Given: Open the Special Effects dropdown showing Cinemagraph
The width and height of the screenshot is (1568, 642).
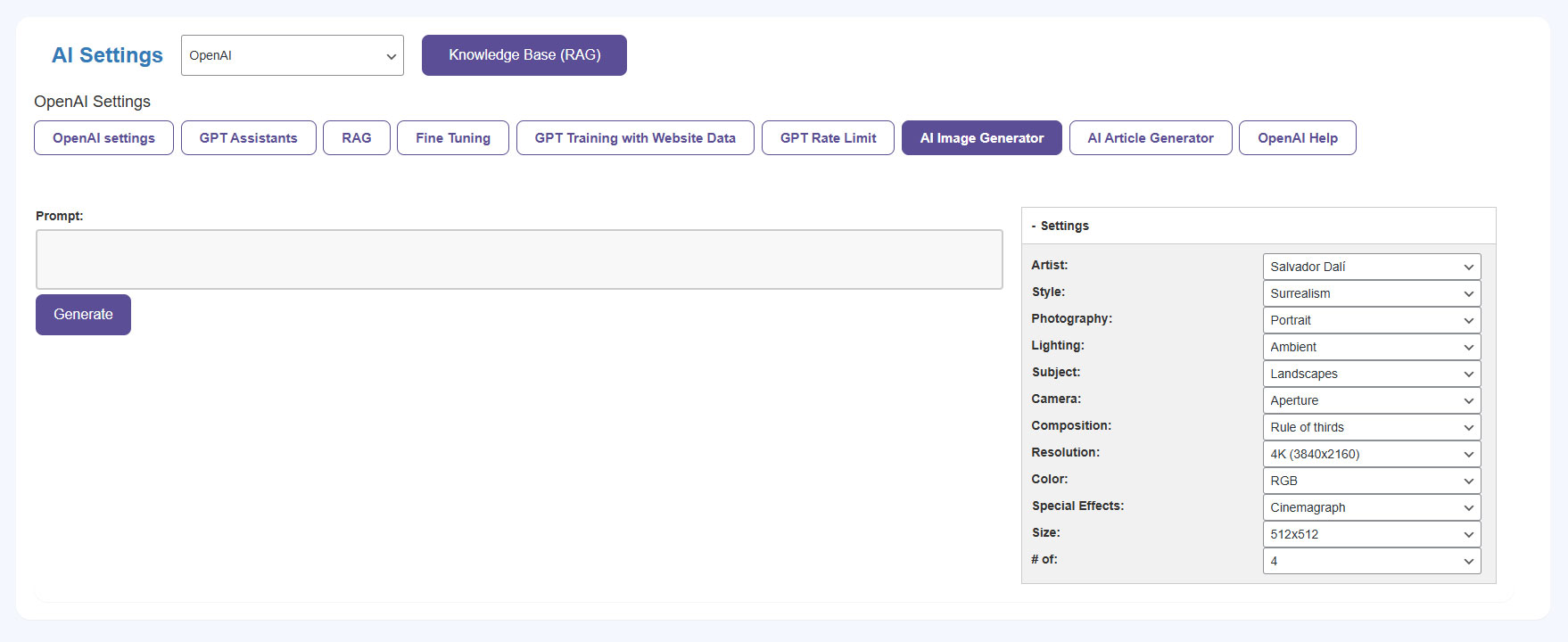Looking at the screenshot, I should pos(1371,507).
